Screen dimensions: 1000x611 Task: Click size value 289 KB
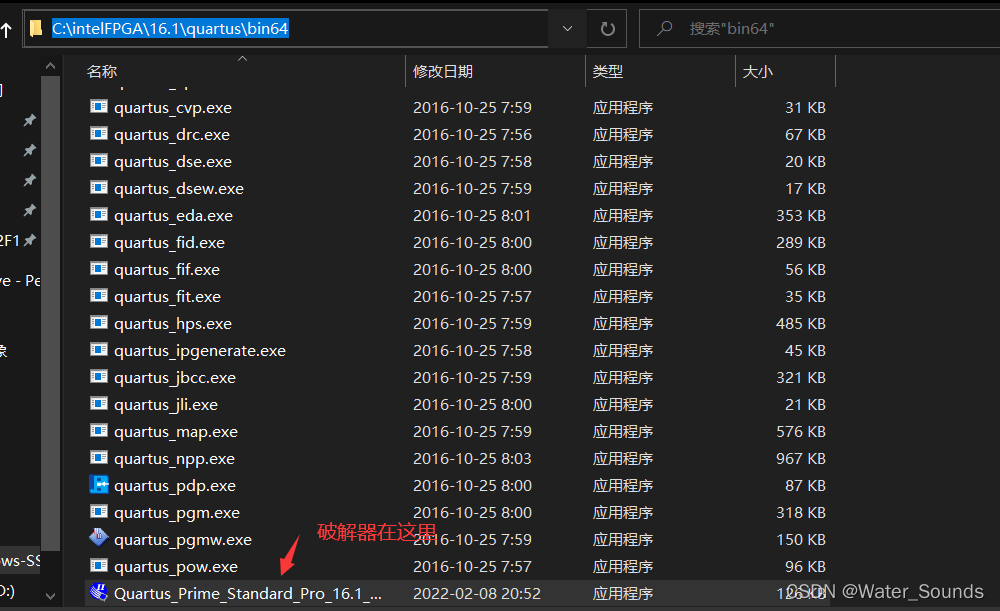pos(800,242)
